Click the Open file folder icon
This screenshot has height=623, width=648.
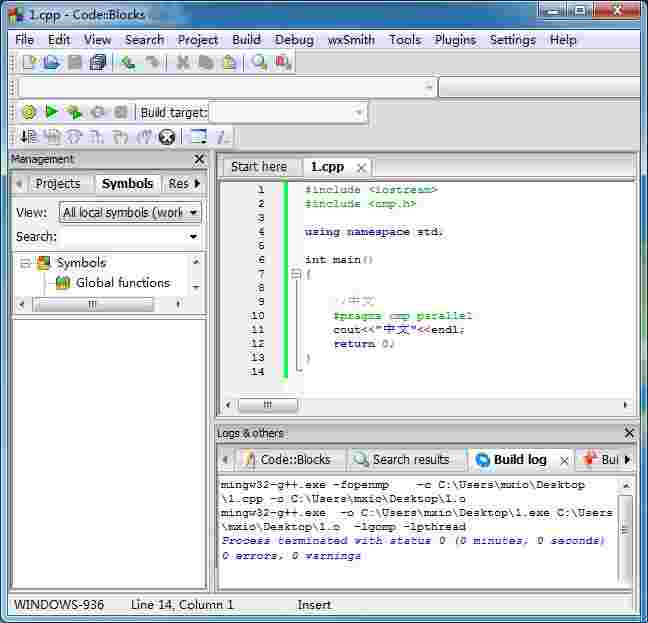pyautogui.click(x=51, y=63)
